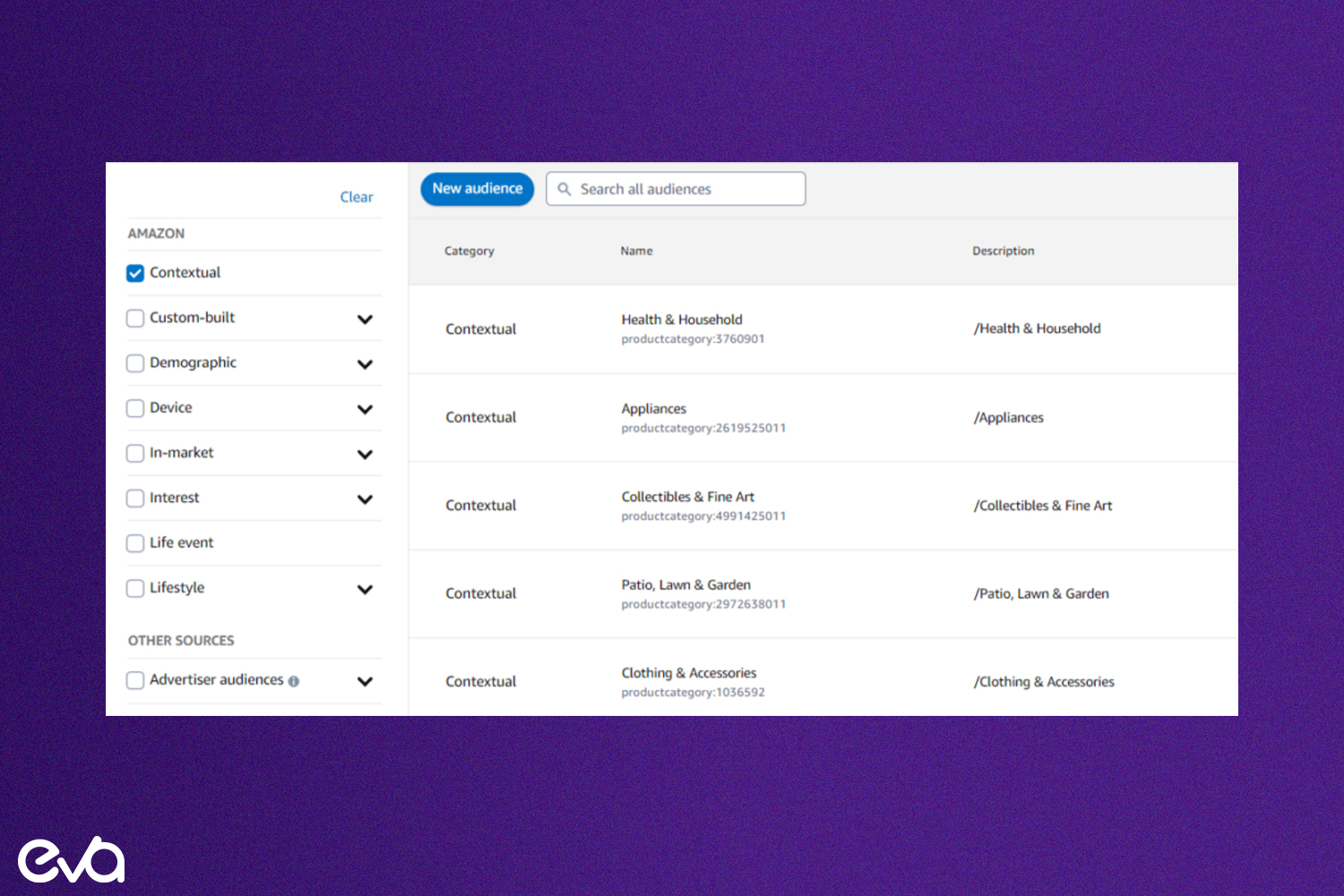
Task: Click the eva logo in the corner
Action: (70, 858)
